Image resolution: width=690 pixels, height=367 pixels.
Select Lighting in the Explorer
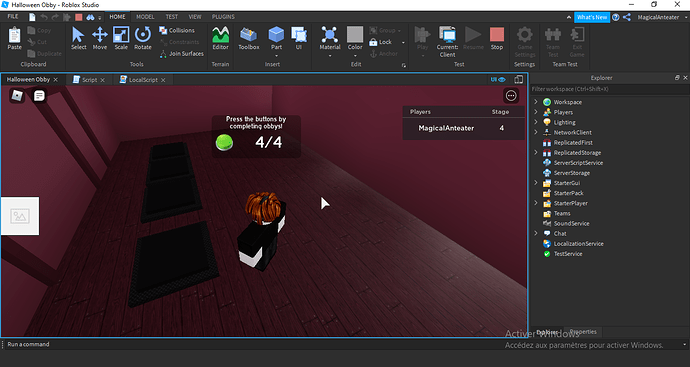pos(565,122)
